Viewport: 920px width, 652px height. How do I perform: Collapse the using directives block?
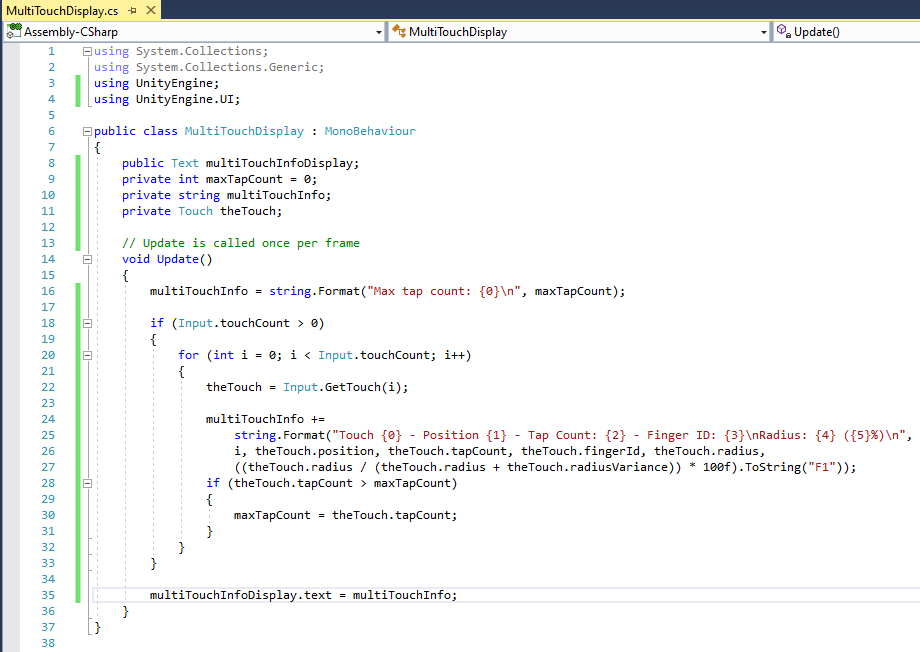tap(88, 51)
